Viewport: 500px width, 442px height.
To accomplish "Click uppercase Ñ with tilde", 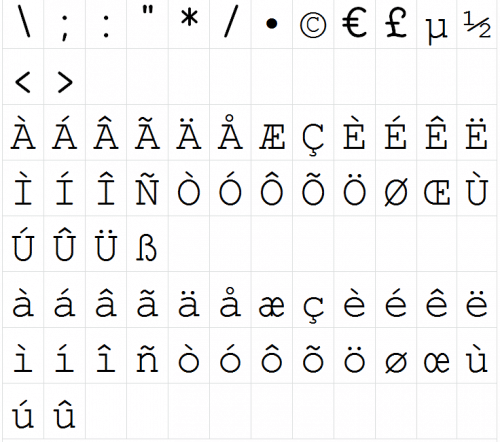I will [x=147, y=188].
